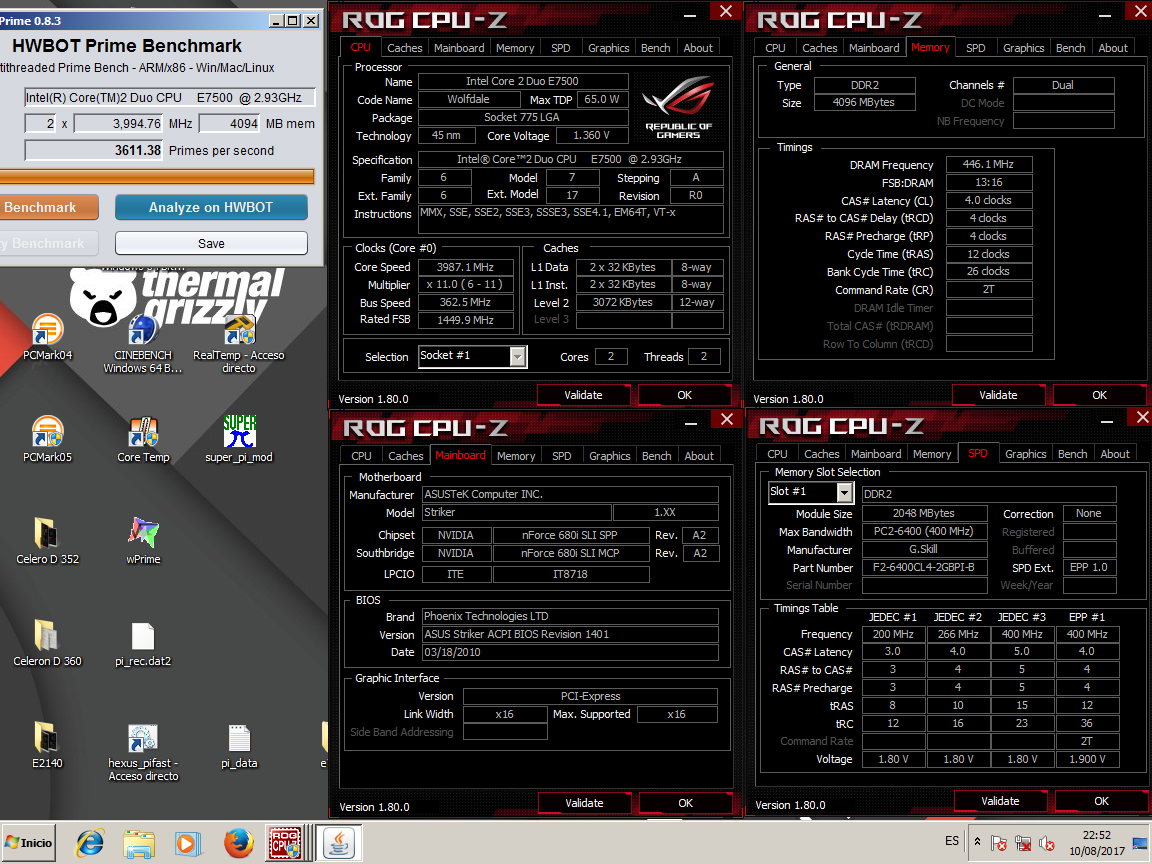Open Firefox from the taskbar
This screenshot has height=864, width=1152.
(238, 843)
